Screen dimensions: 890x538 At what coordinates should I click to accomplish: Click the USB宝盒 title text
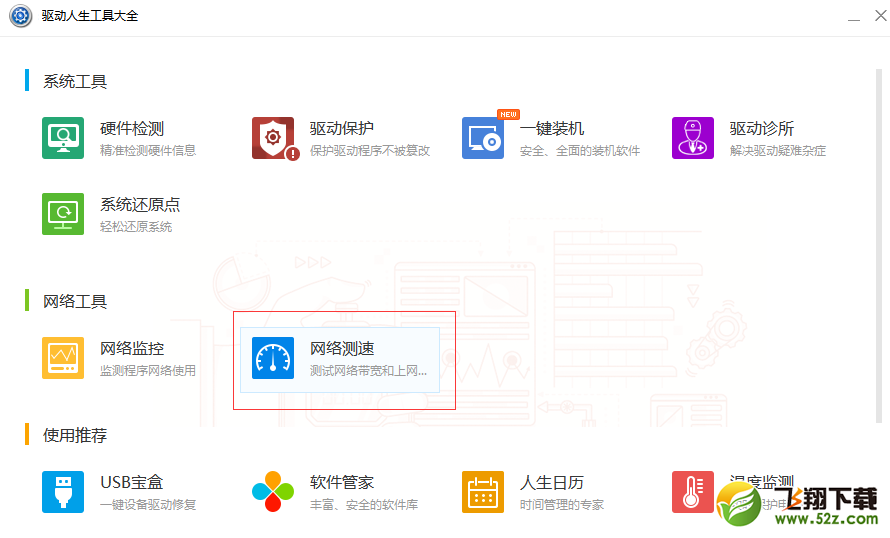click(x=132, y=483)
